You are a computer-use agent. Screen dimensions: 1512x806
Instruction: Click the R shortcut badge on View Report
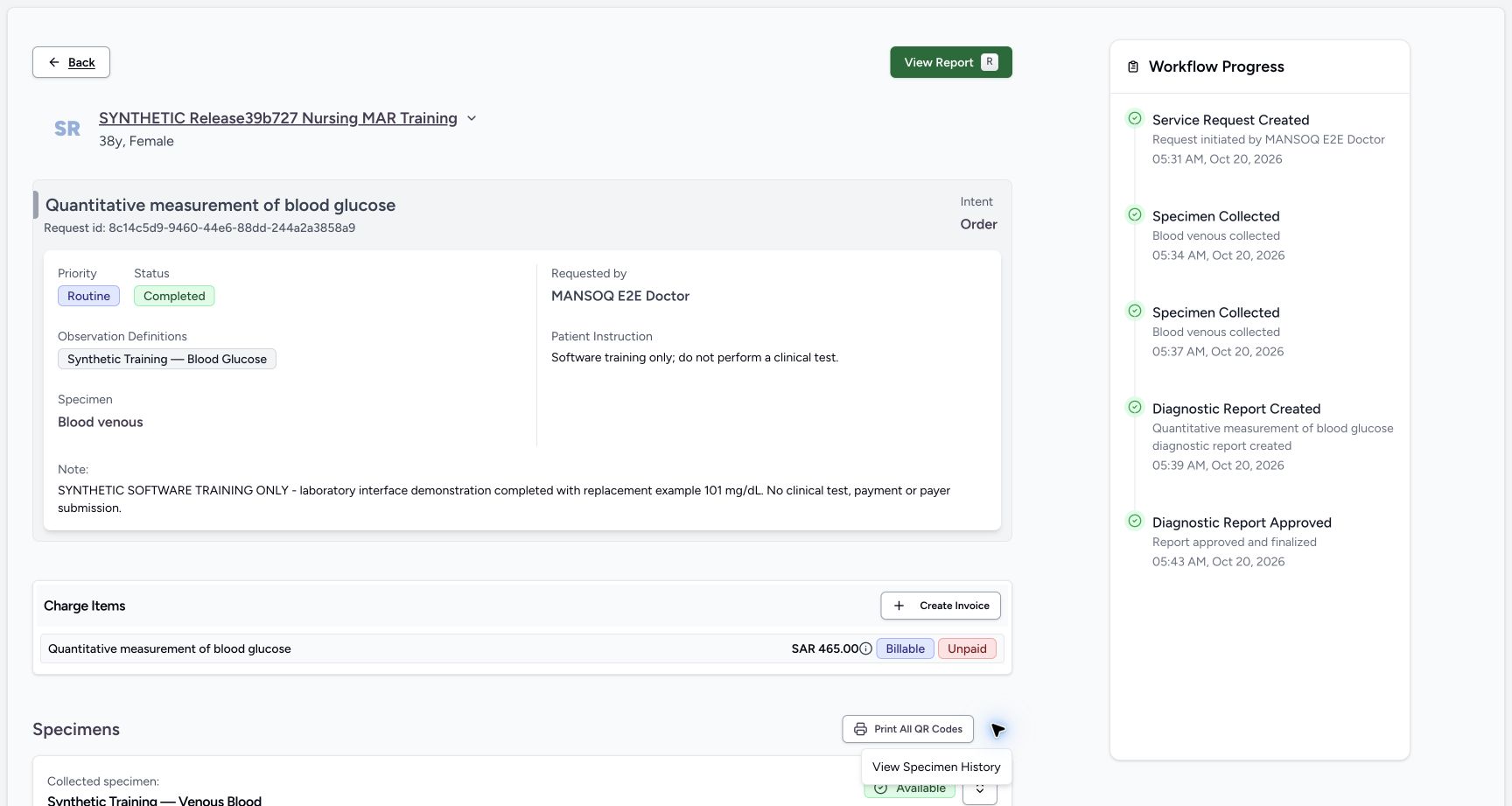(990, 62)
